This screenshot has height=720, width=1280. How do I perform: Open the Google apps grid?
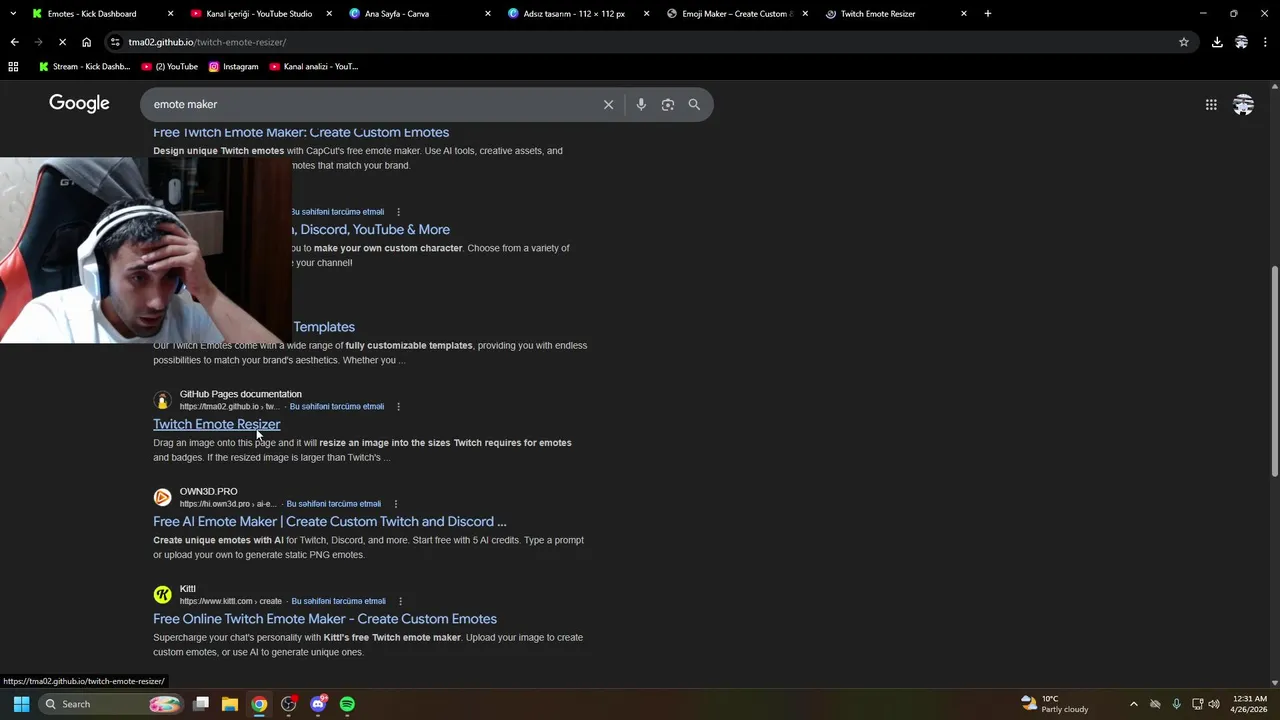click(x=1211, y=104)
